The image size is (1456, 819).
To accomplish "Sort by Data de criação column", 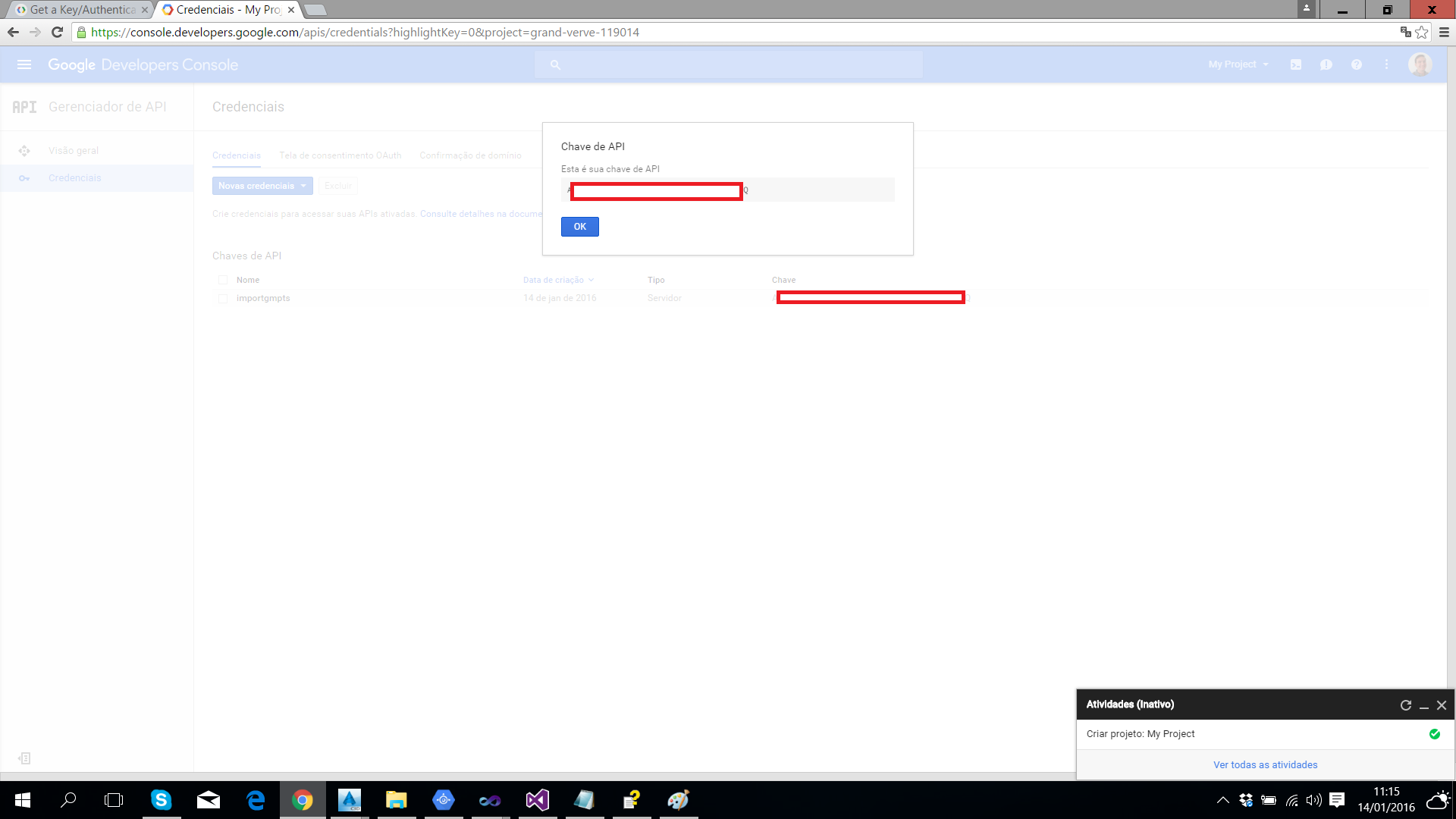I will click(558, 280).
